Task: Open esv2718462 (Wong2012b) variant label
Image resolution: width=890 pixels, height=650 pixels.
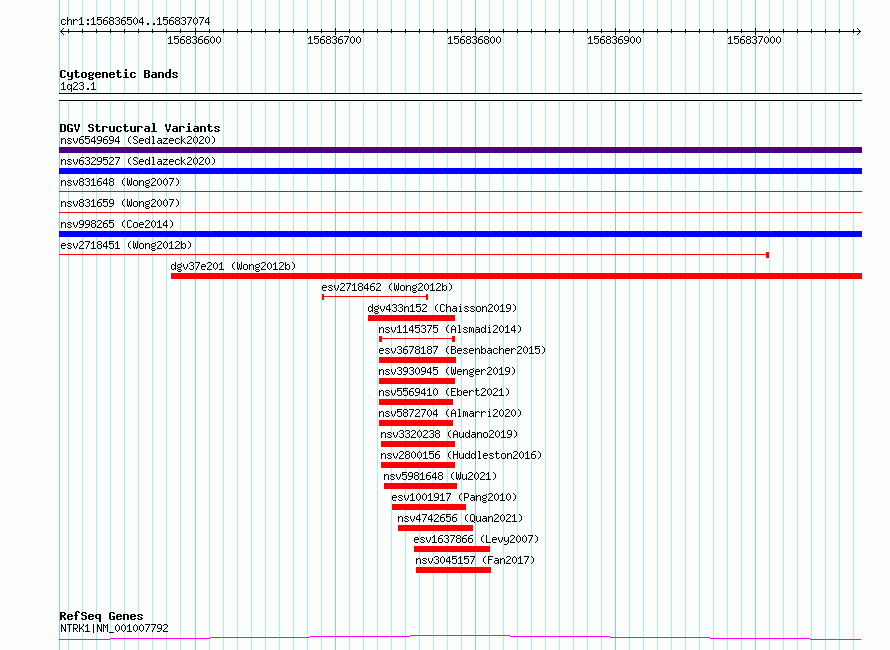Action: pos(387,287)
